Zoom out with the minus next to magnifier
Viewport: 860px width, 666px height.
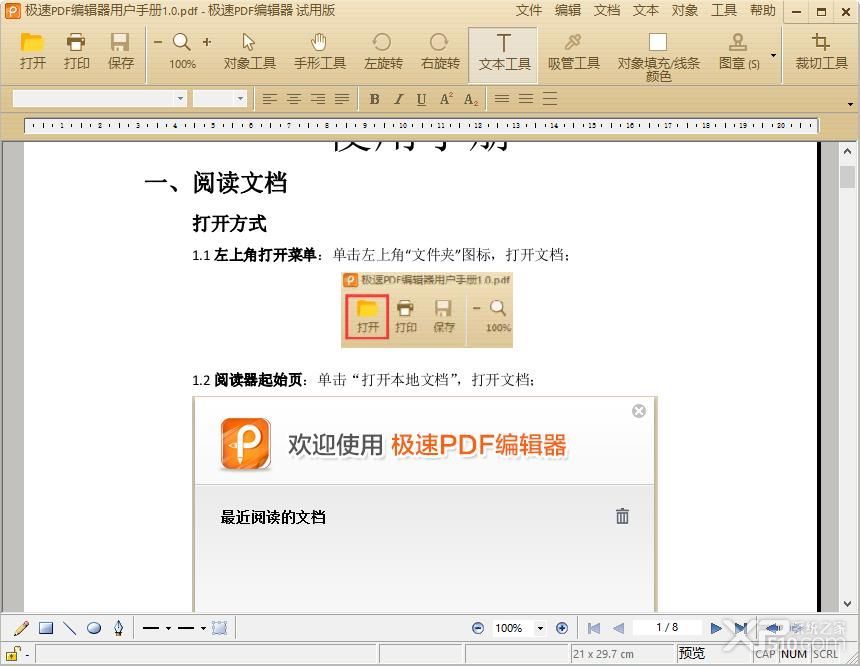point(158,42)
